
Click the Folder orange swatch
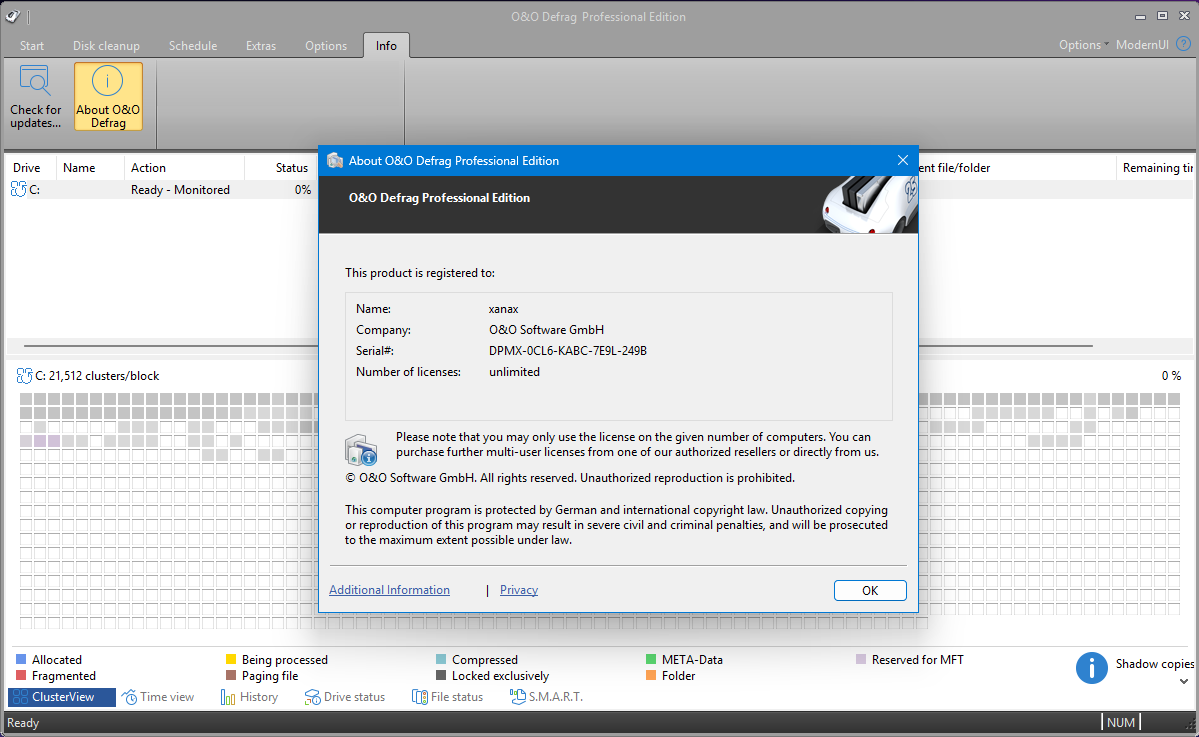pos(651,675)
